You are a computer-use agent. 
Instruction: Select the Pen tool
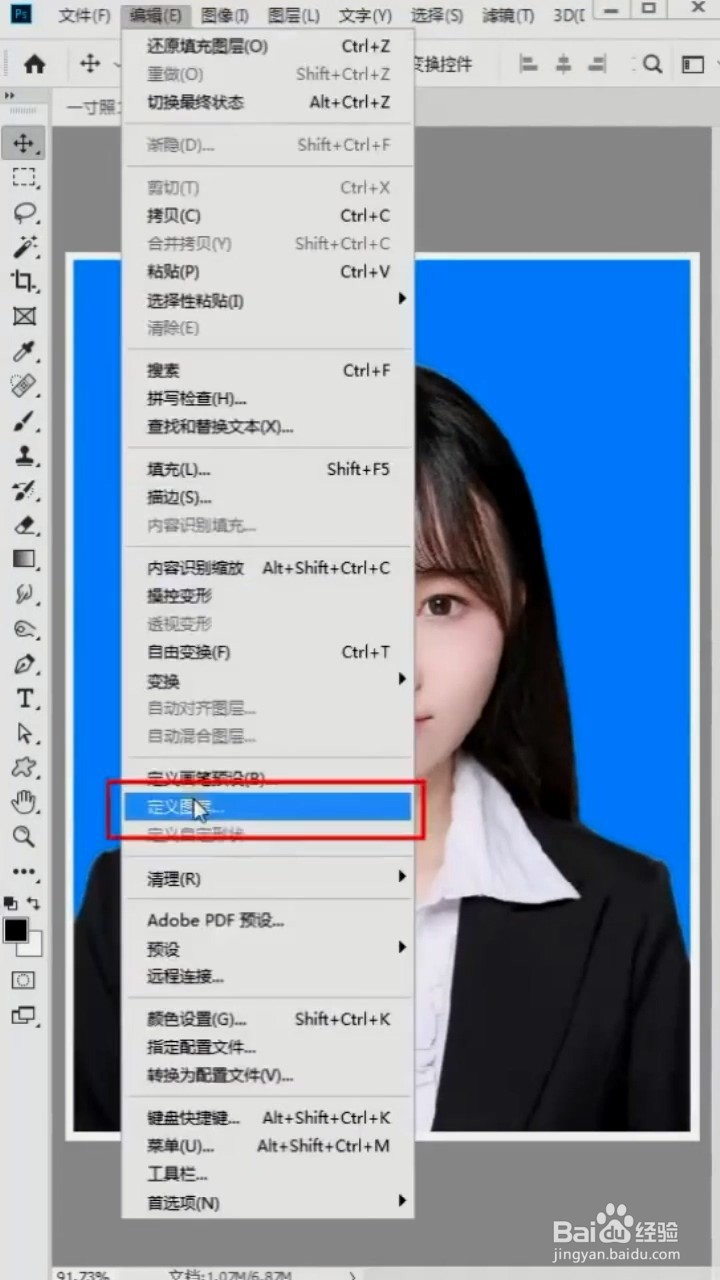[x=24, y=664]
